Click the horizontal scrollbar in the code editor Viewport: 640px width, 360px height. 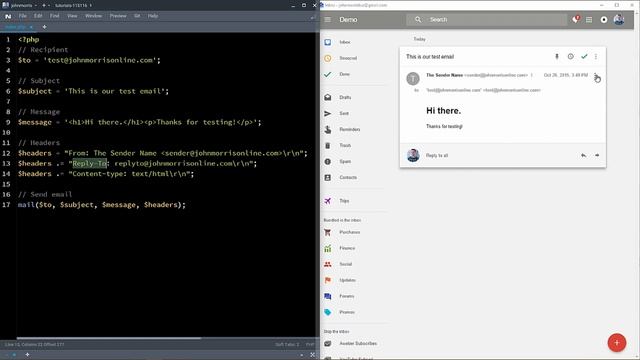109,338
